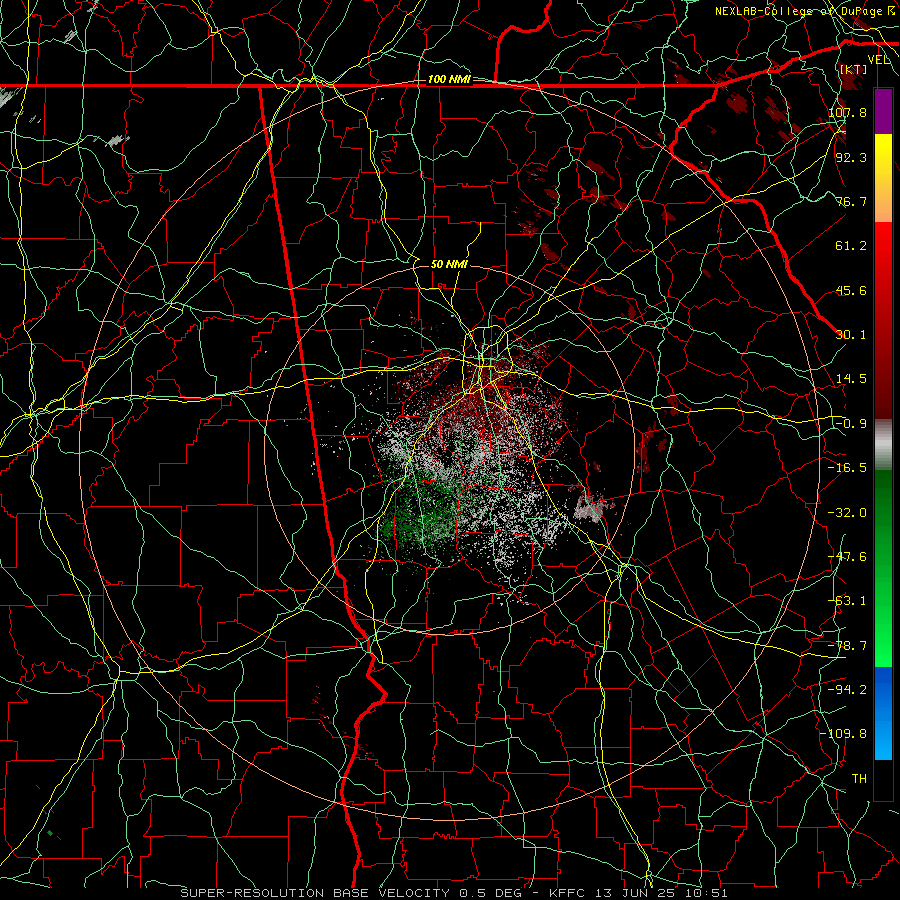
Task: Click the VEL legend title
Action: 878,60
